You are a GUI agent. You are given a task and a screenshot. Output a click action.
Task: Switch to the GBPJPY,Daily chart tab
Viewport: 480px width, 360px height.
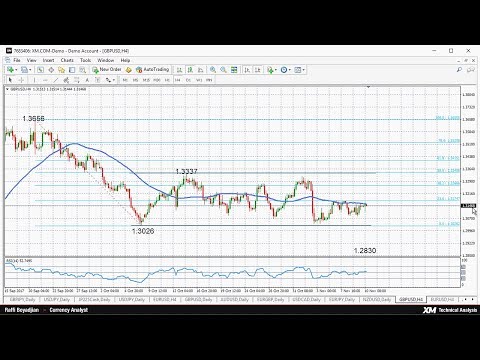(x=23, y=300)
